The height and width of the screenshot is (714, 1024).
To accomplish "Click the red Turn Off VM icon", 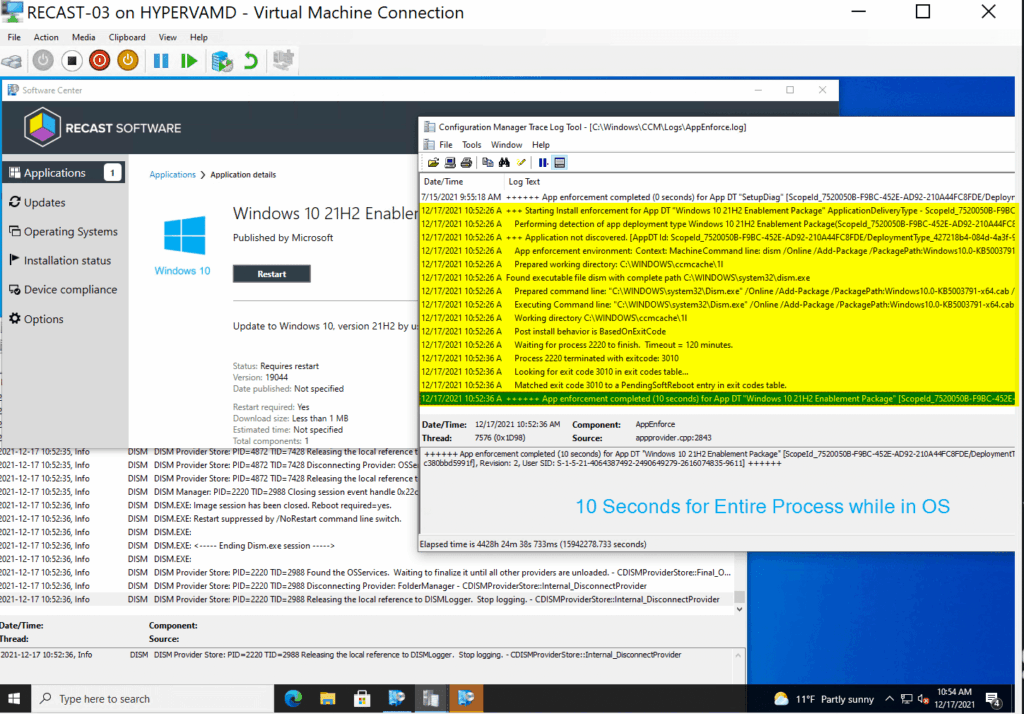I will click(x=100, y=61).
